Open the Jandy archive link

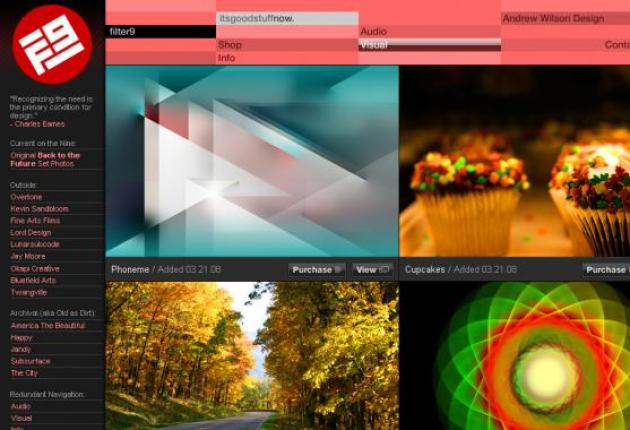[x=20, y=349]
